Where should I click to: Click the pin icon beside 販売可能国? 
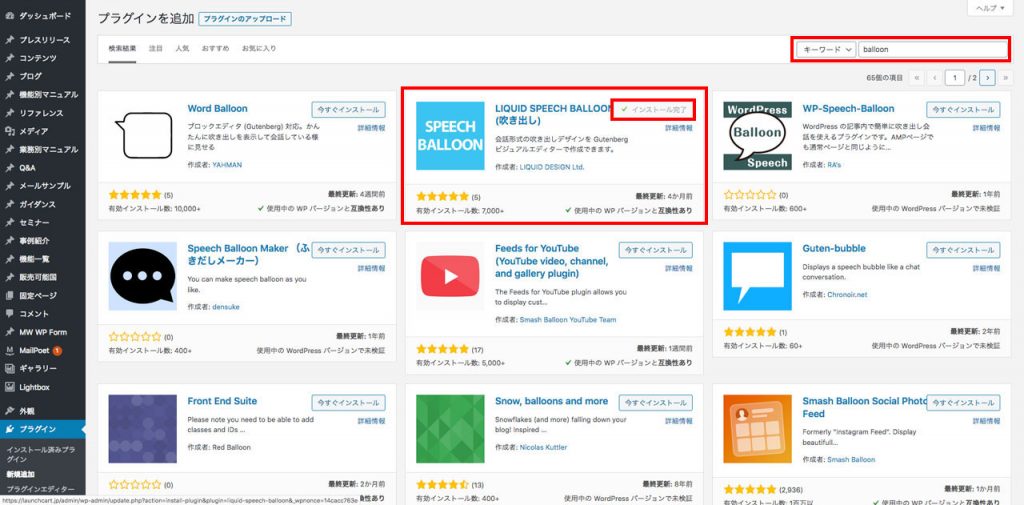(9, 277)
